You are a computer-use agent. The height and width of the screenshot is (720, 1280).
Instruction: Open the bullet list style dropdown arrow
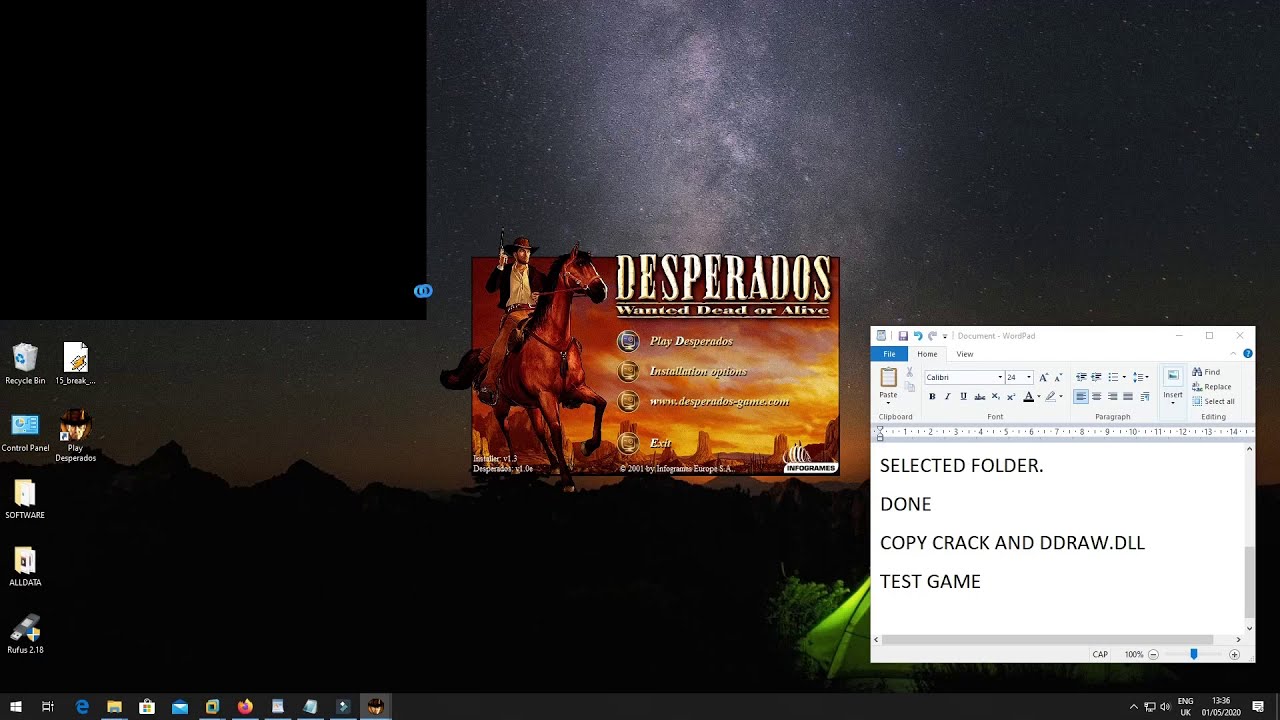tap(1124, 377)
